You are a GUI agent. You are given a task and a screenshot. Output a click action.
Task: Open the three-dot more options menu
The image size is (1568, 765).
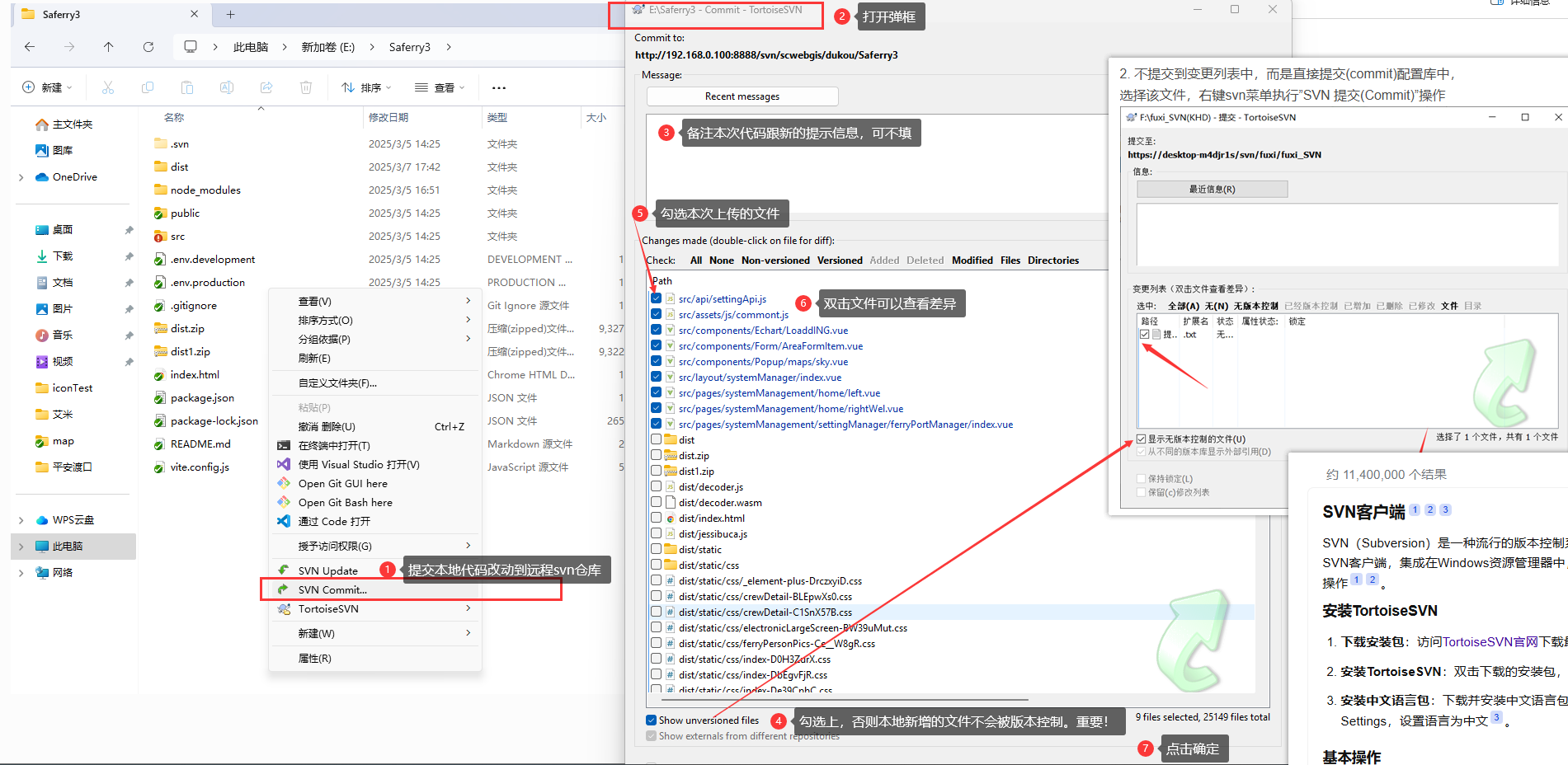tap(499, 87)
